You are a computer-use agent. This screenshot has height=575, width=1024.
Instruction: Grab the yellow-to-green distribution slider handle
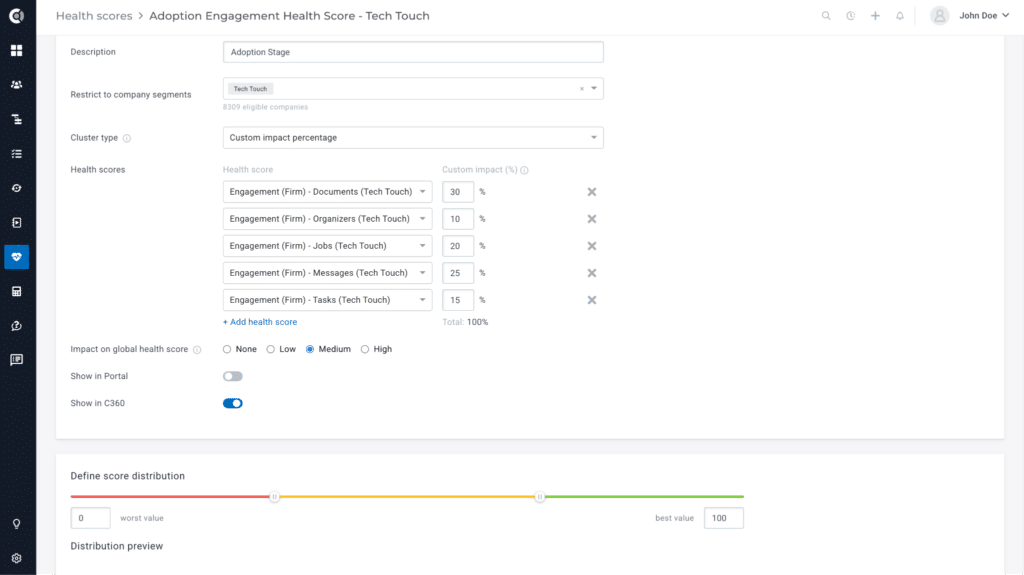coord(539,497)
